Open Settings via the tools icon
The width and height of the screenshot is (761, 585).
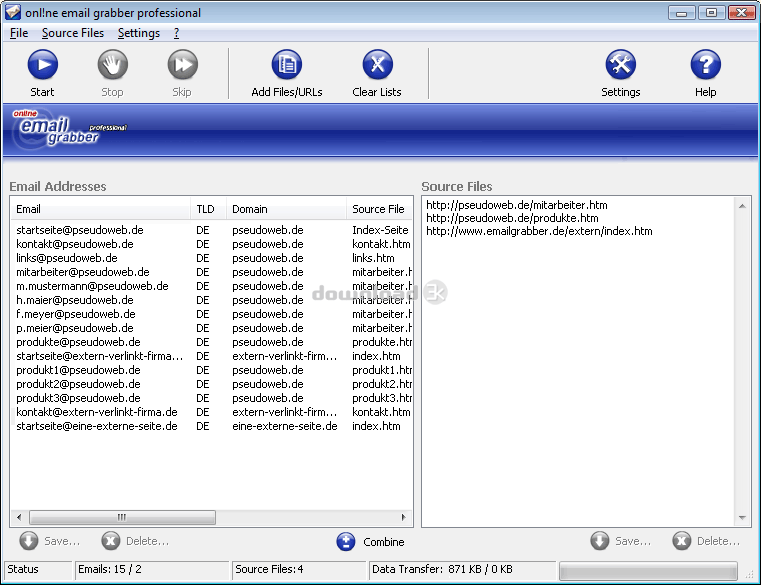click(x=621, y=65)
